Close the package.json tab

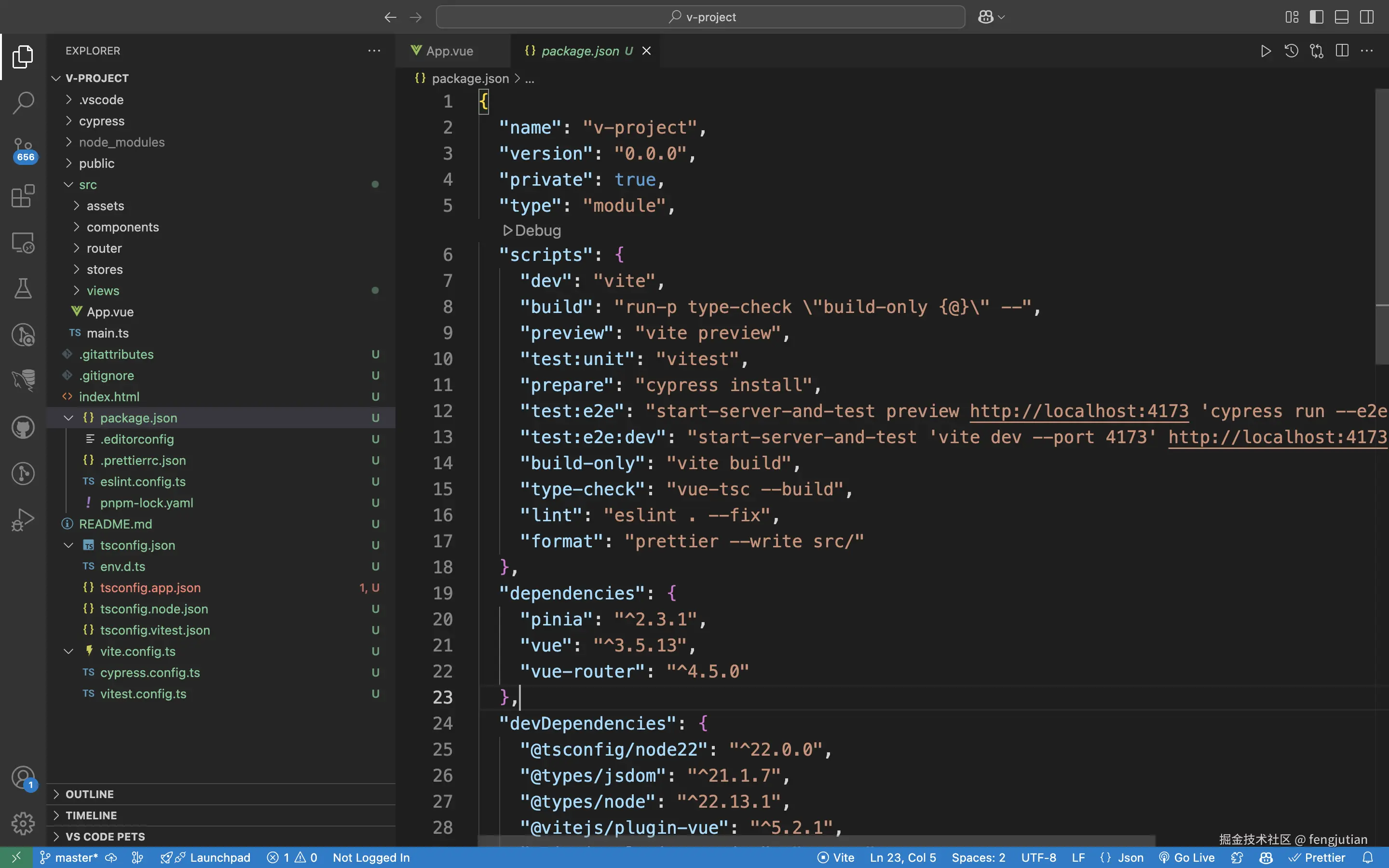(647, 51)
